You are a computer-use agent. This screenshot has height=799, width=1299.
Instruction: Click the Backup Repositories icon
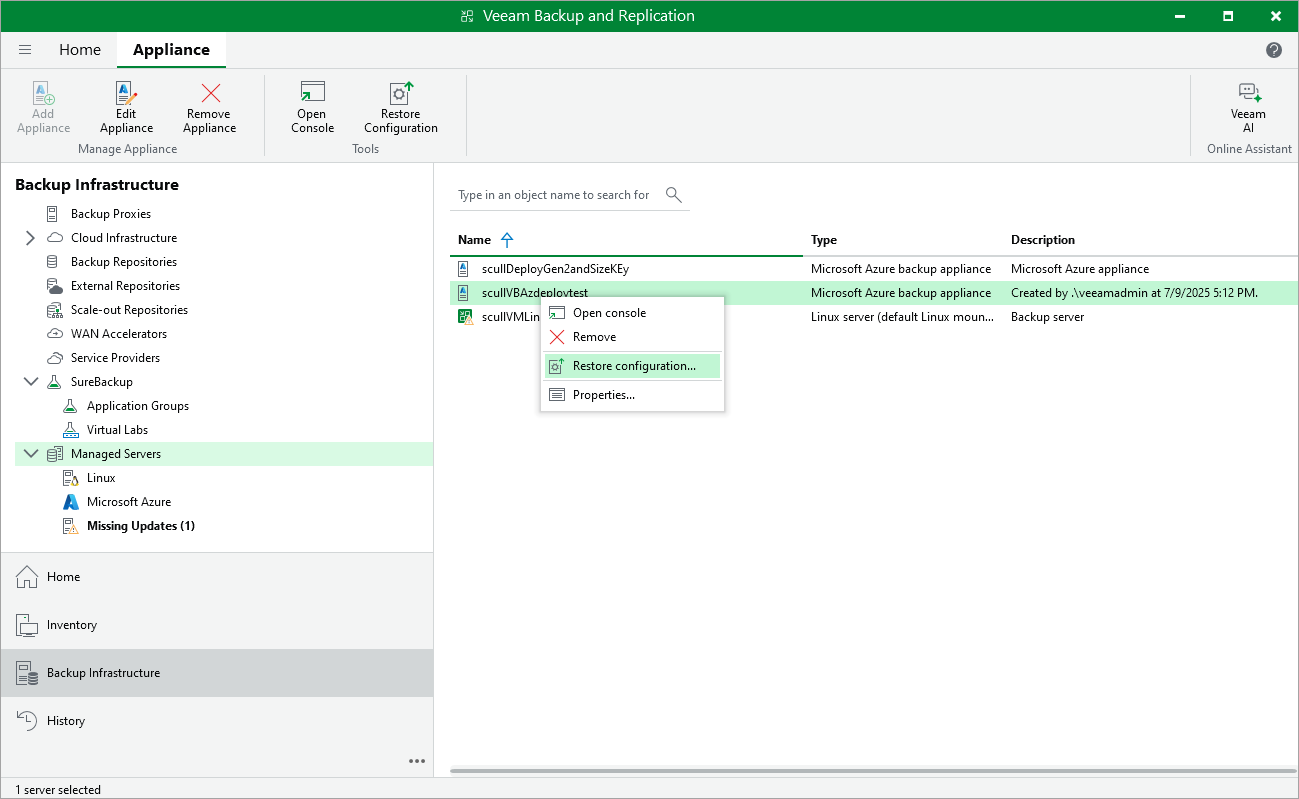pyautogui.click(x=54, y=262)
